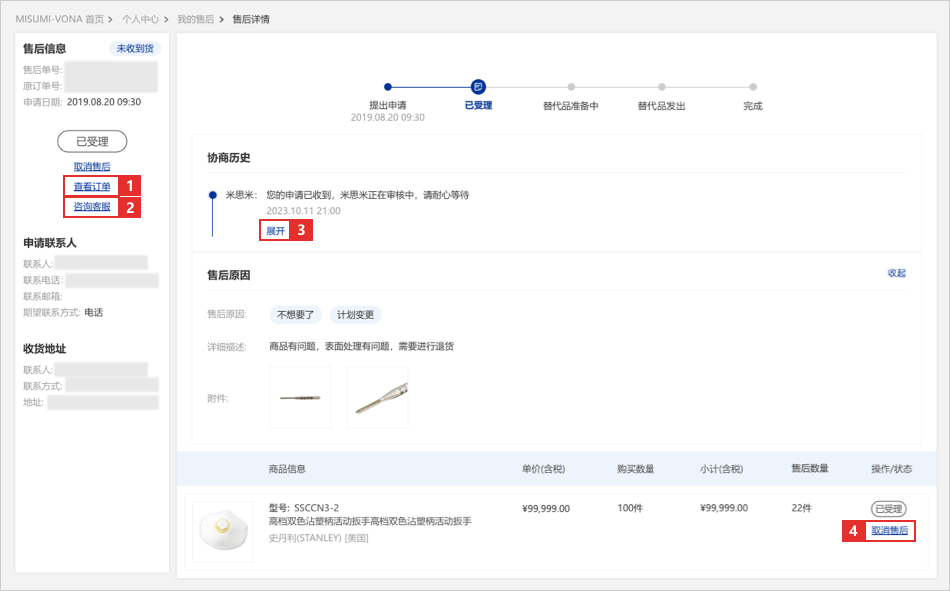The width and height of the screenshot is (950, 591).
Task: Click the 提出申请 step dot in progress bar
Action: (x=388, y=87)
